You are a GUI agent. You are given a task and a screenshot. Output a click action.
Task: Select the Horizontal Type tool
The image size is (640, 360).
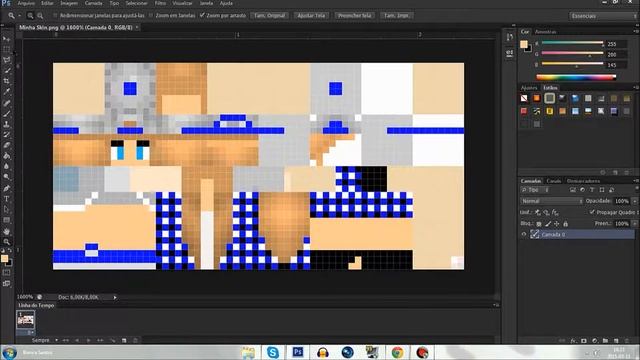[7, 199]
